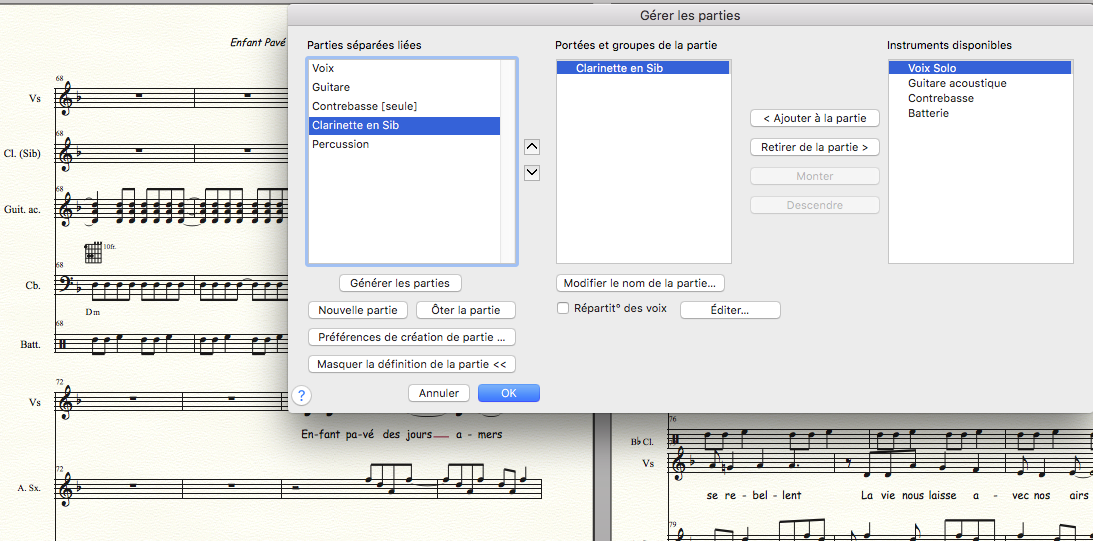Choose Contrebasse [seule] part
The image size is (1093, 541).
(x=364, y=106)
